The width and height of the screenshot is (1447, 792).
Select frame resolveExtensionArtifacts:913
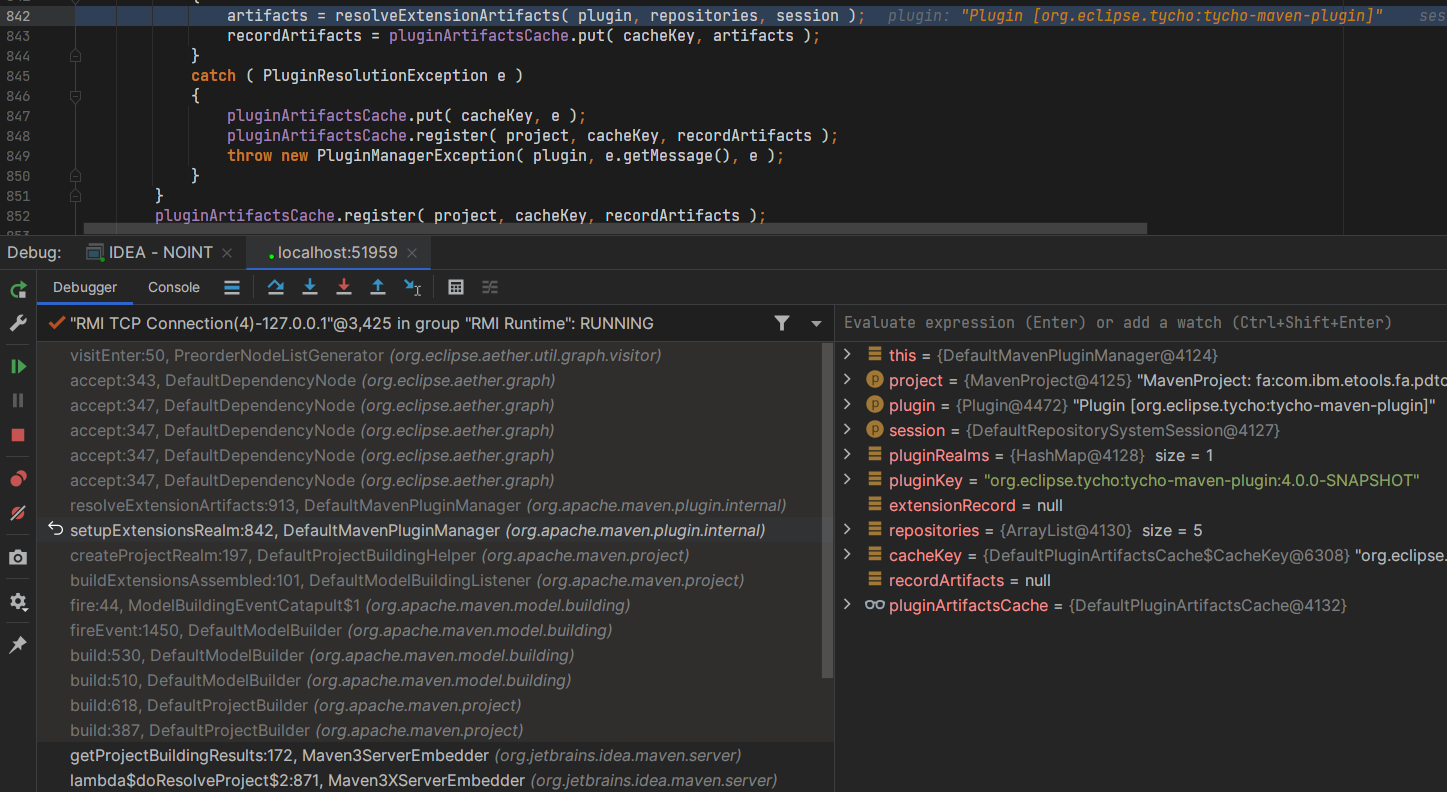(x=430, y=505)
